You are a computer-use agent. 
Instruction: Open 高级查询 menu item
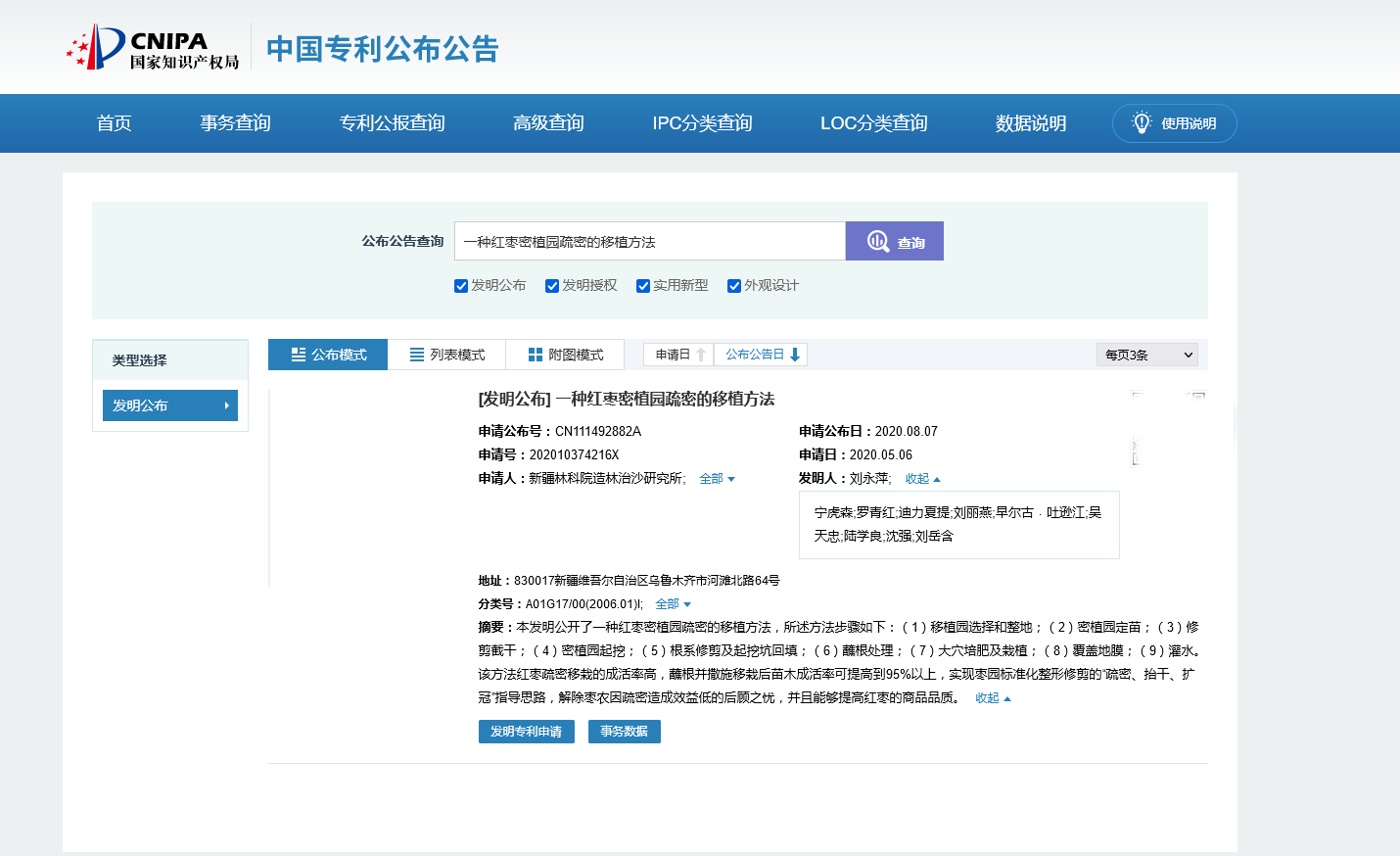tap(548, 123)
